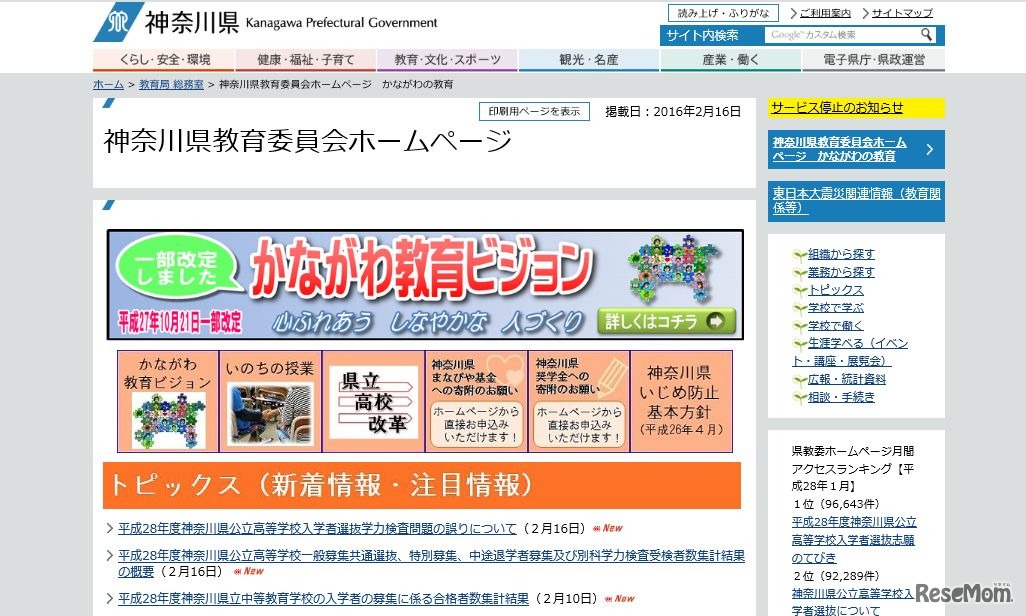Open 学力検査問題の誤りについて news link
Screen dimensions: 1026x616
pyautogui.click(x=317, y=528)
